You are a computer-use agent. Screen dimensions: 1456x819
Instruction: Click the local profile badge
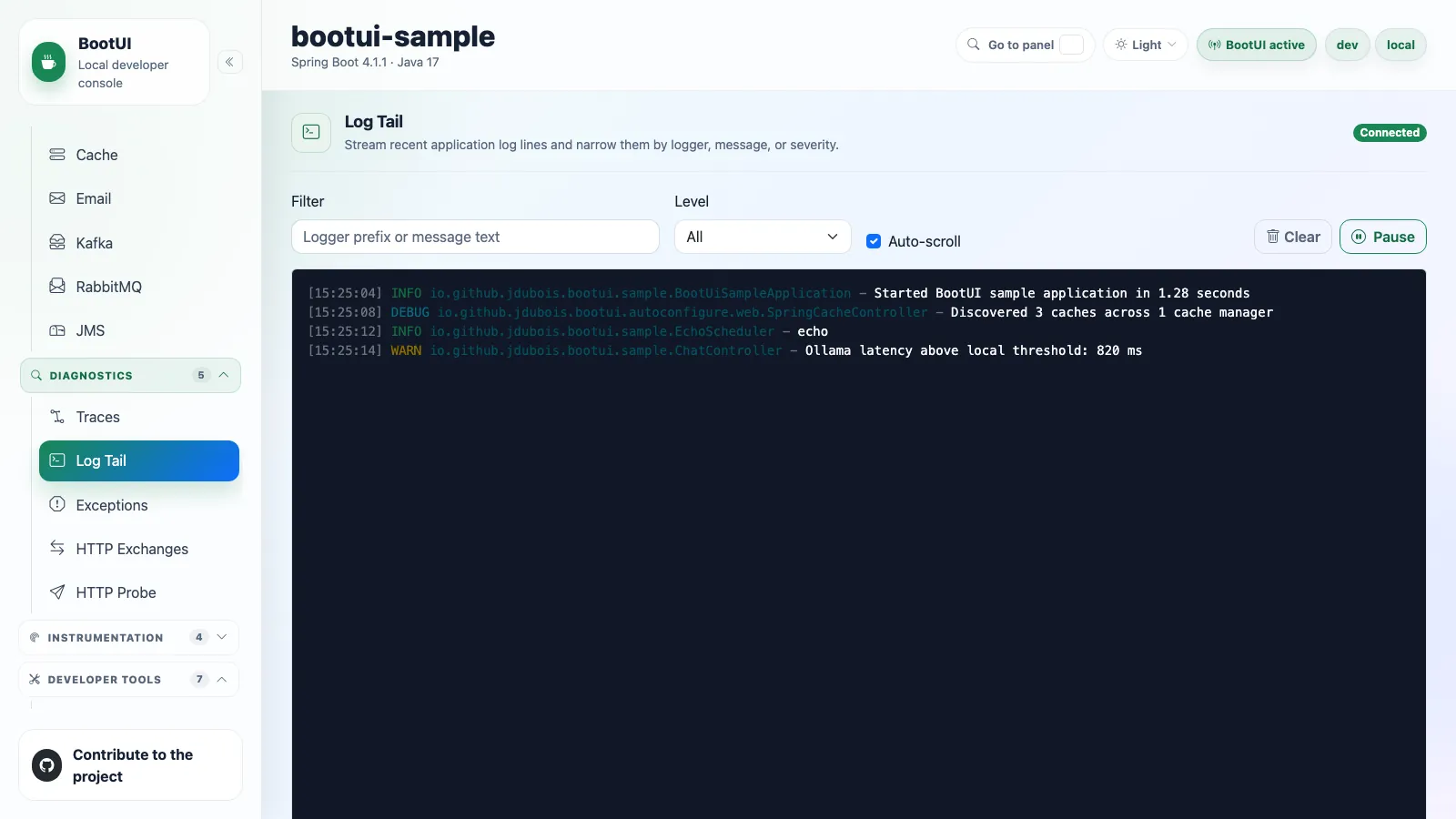(x=1400, y=45)
